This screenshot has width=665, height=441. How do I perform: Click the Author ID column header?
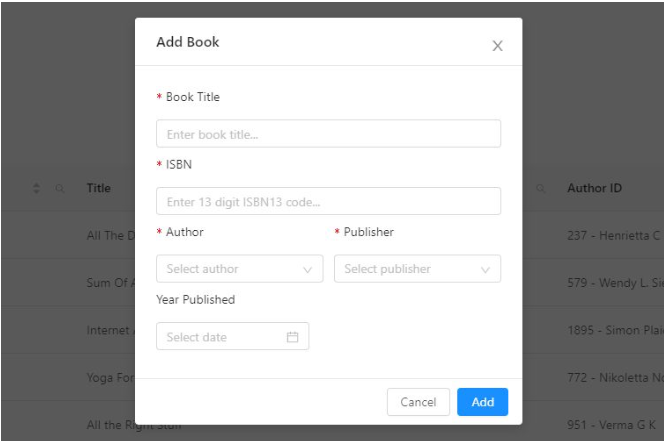coord(595,188)
